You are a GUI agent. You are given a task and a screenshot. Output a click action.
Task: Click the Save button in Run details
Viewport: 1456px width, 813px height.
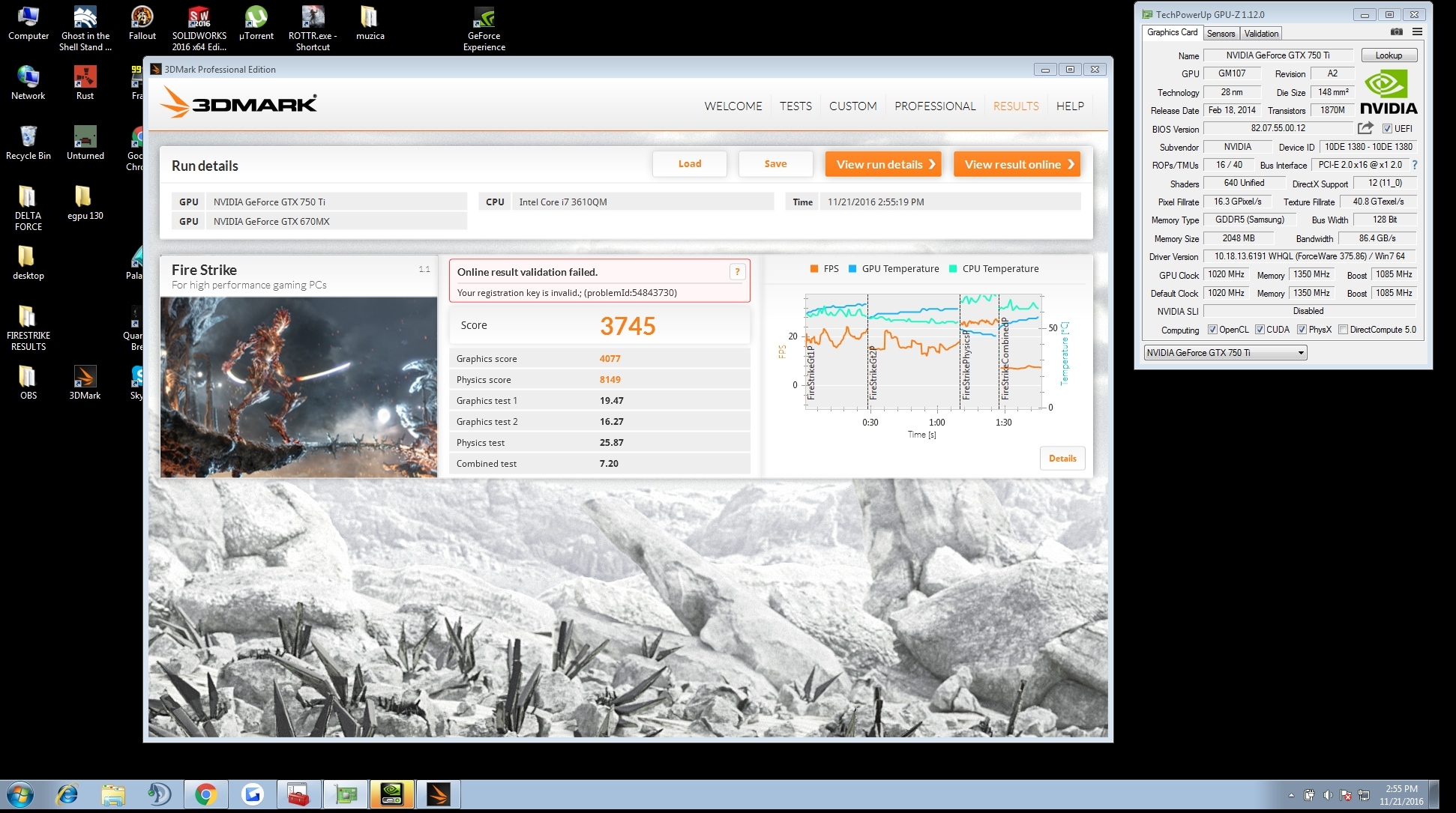[x=775, y=164]
